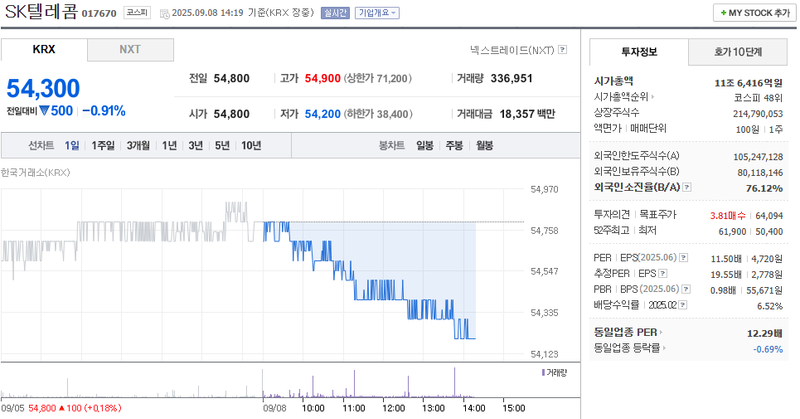The height and width of the screenshot is (419, 800).
Task: Click the 외국인보유주식수(B) value 80,118,146
Action: [760, 173]
